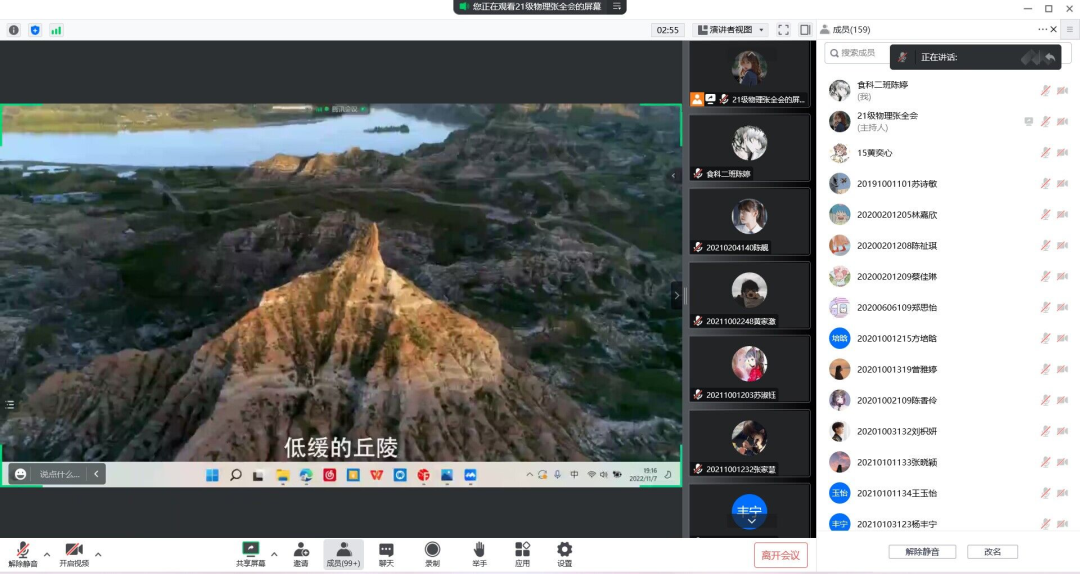This screenshot has height=574, width=1080.
Task: Click the Rename (改名) button
Action: tap(992, 552)
